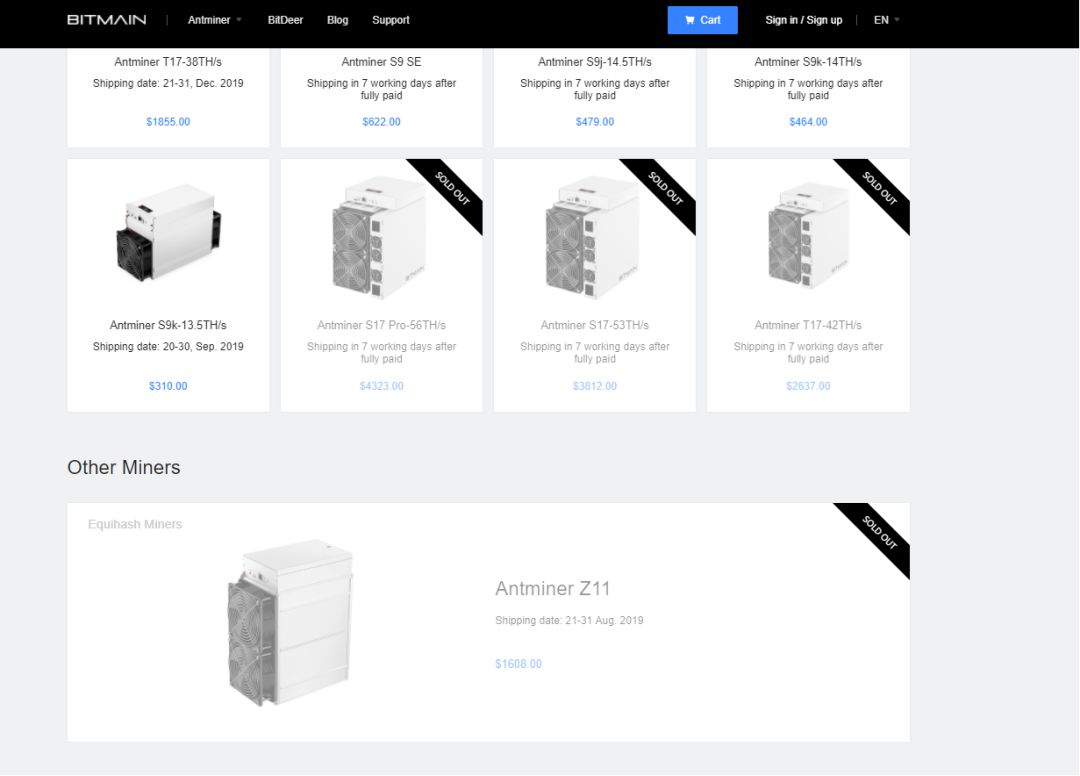This screenshot has width=1080, height=776.
Task: Click the Antminer S17-53TH/s product image
Action: point(592,238)
